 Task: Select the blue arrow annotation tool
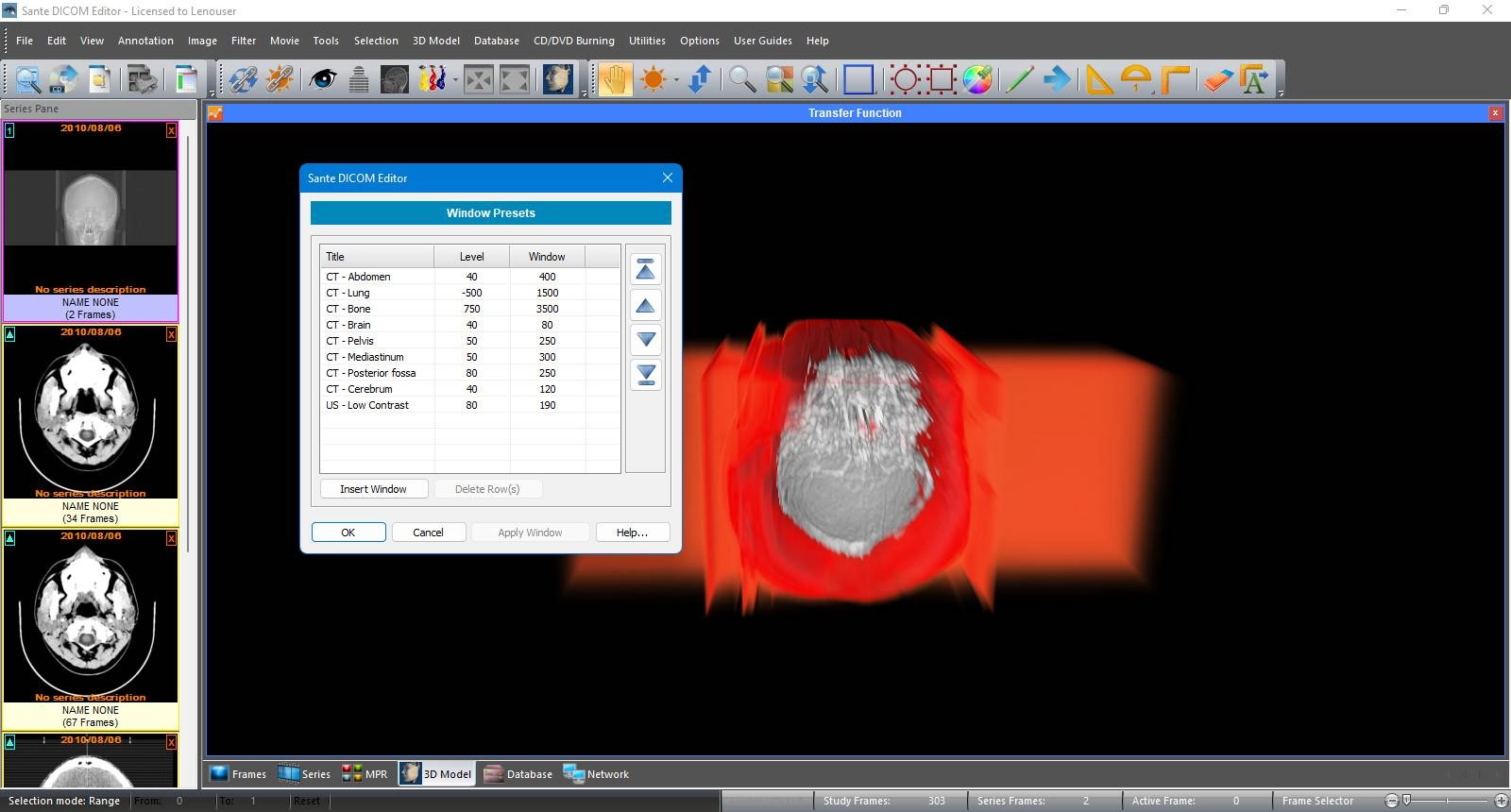1058,79
